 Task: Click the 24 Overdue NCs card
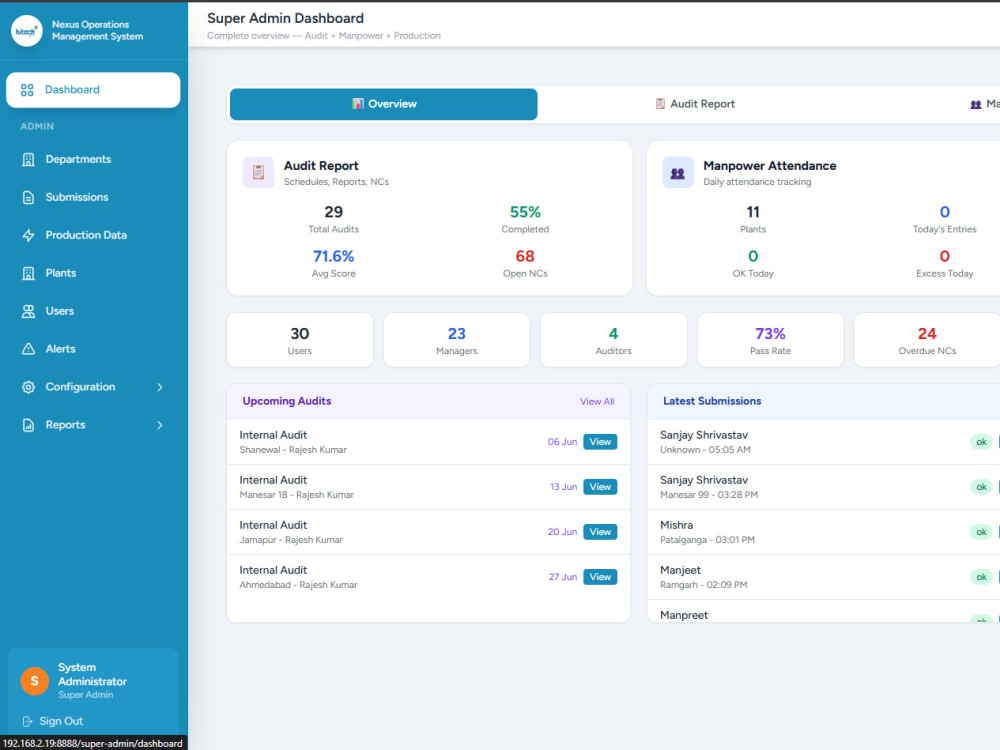927,340
